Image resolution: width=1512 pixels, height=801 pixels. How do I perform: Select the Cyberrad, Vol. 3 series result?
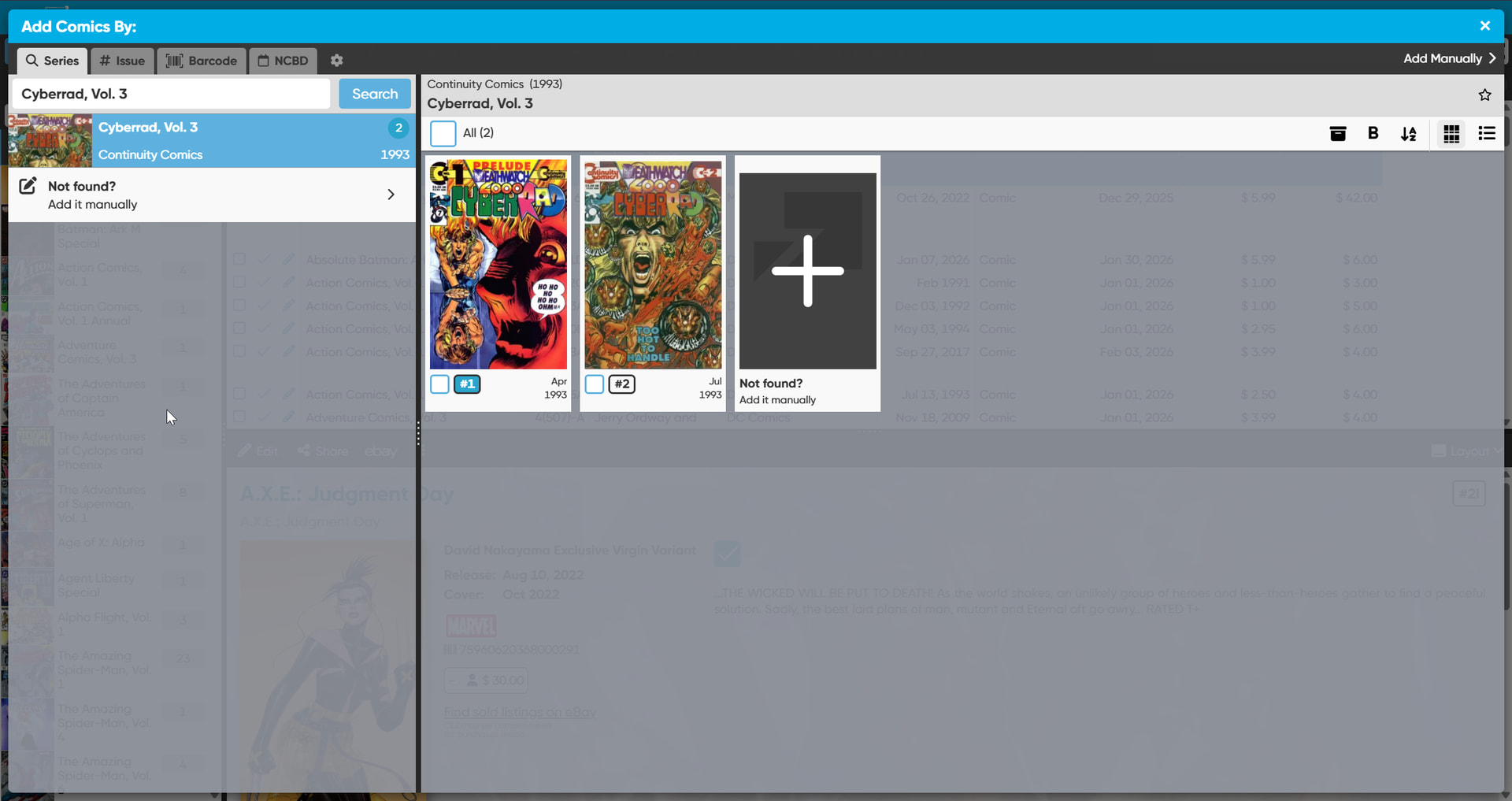point(211,140)
